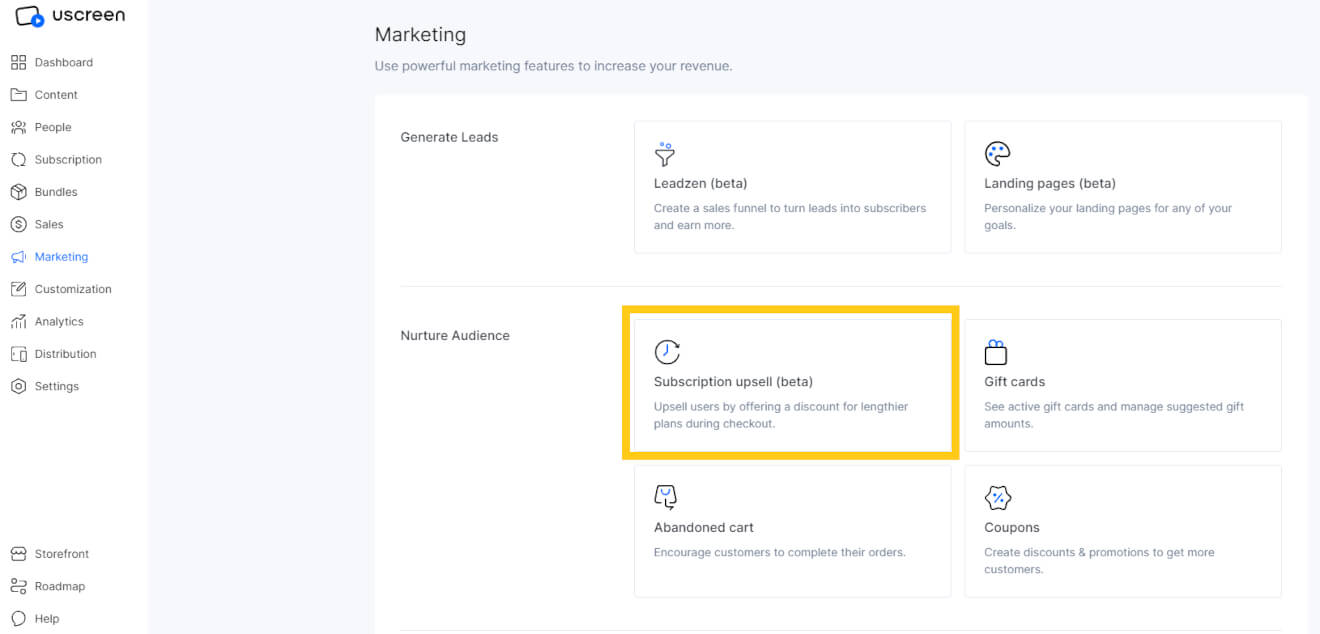Click the Settings gear icon
This screenshot has width=1320, height=634.
pyautogui.click(x=18, y=386)
